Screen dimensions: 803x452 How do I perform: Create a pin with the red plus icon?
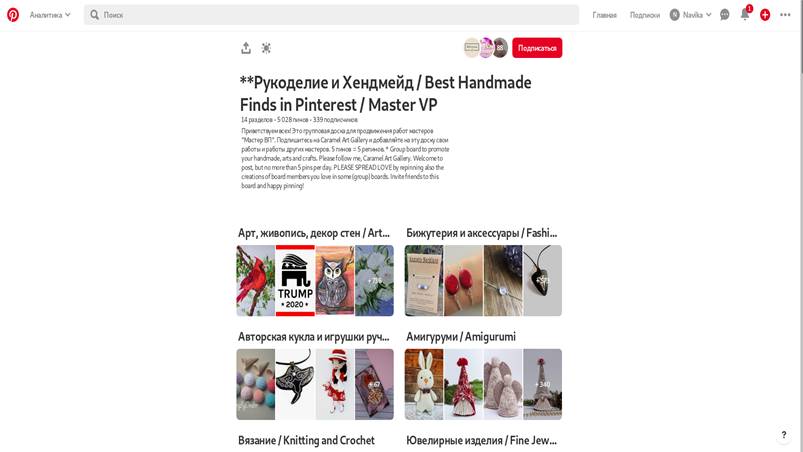click(x=765, y=15)
